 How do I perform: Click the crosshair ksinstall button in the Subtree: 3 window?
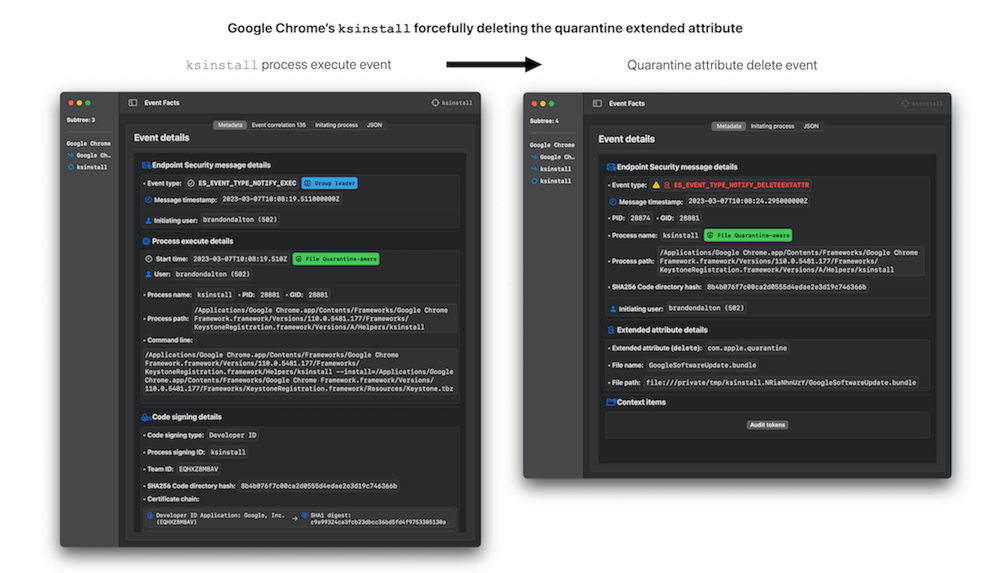coord(452,103)
